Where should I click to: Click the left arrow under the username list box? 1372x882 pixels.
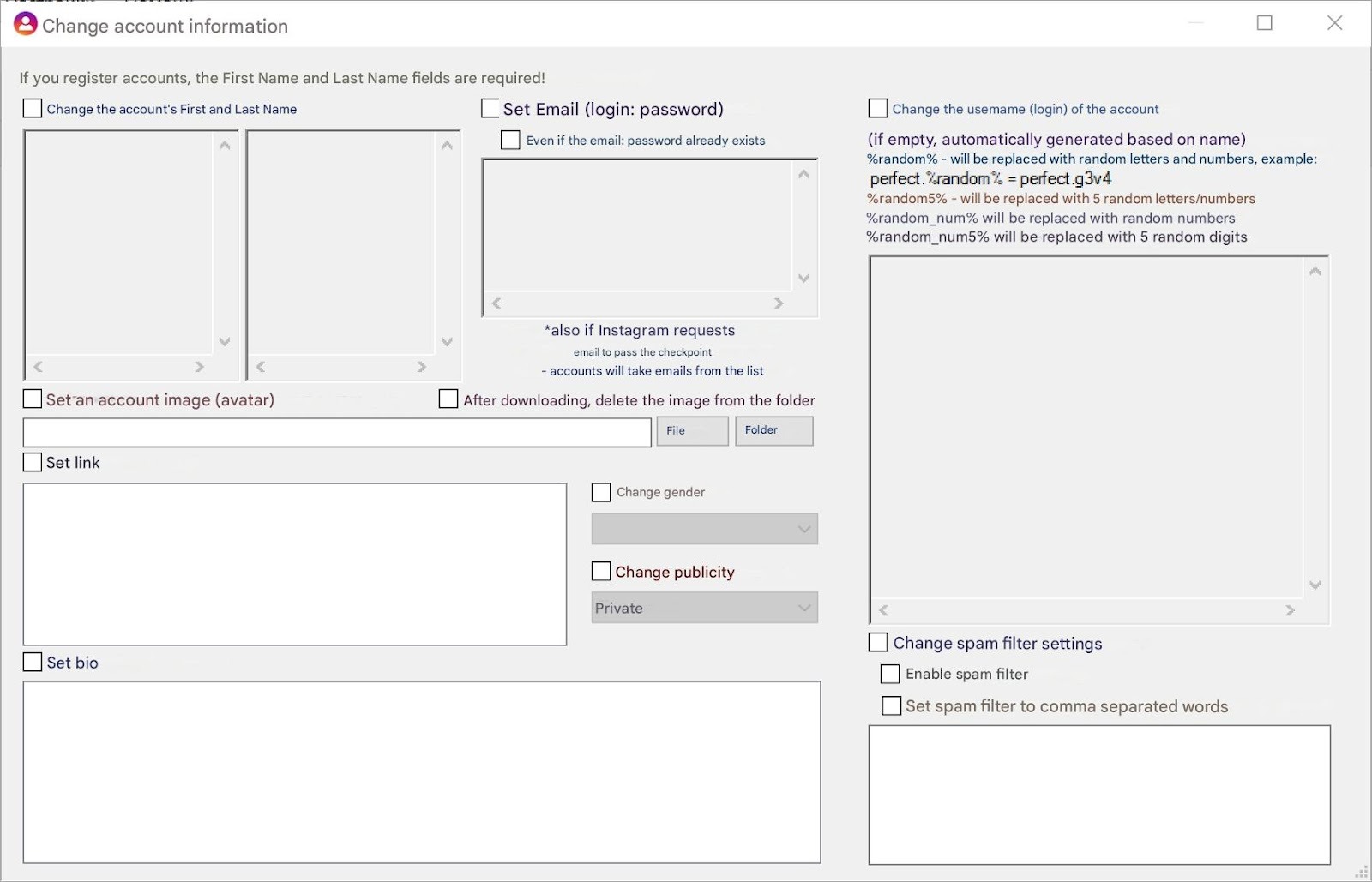(883, 610)
